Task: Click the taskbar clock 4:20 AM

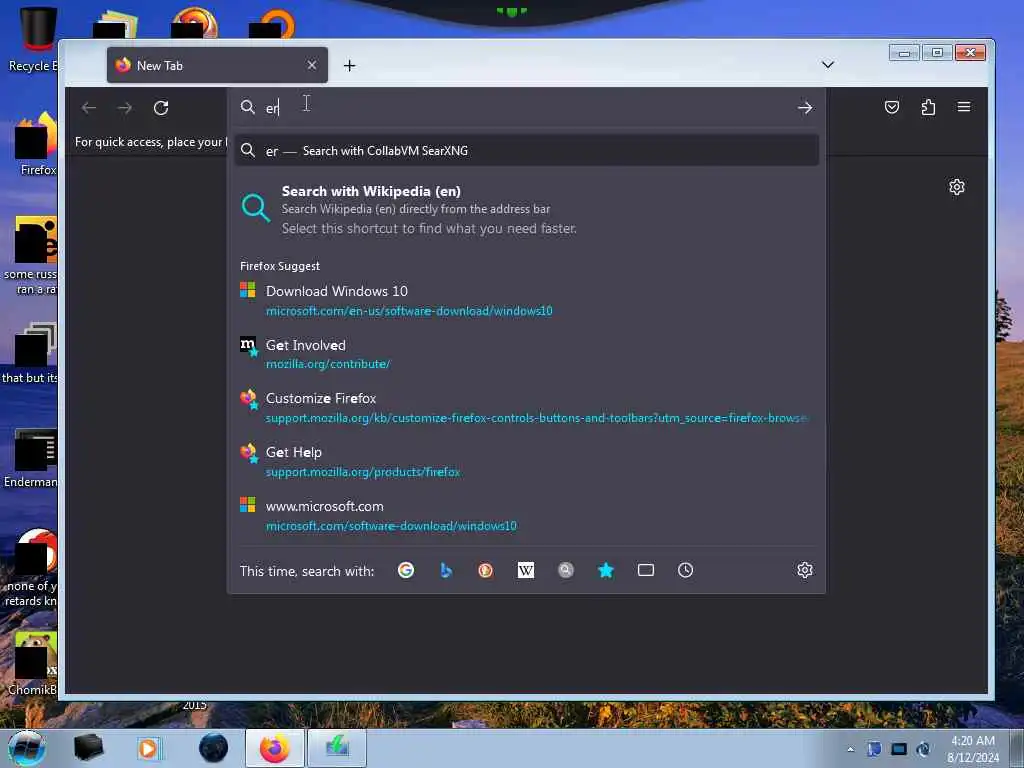Action: coord(973,749)
